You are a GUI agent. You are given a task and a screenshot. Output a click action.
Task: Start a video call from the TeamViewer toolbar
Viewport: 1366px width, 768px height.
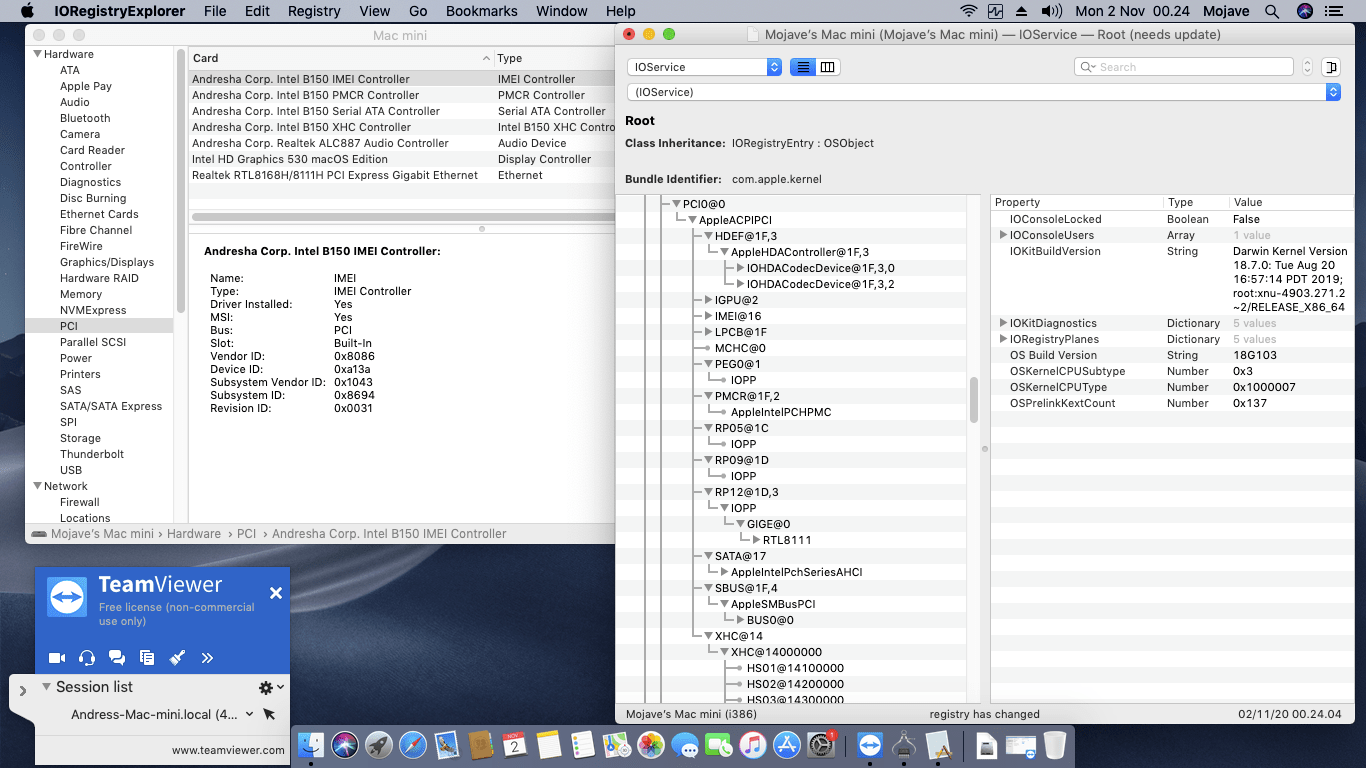tap(56, 657)
